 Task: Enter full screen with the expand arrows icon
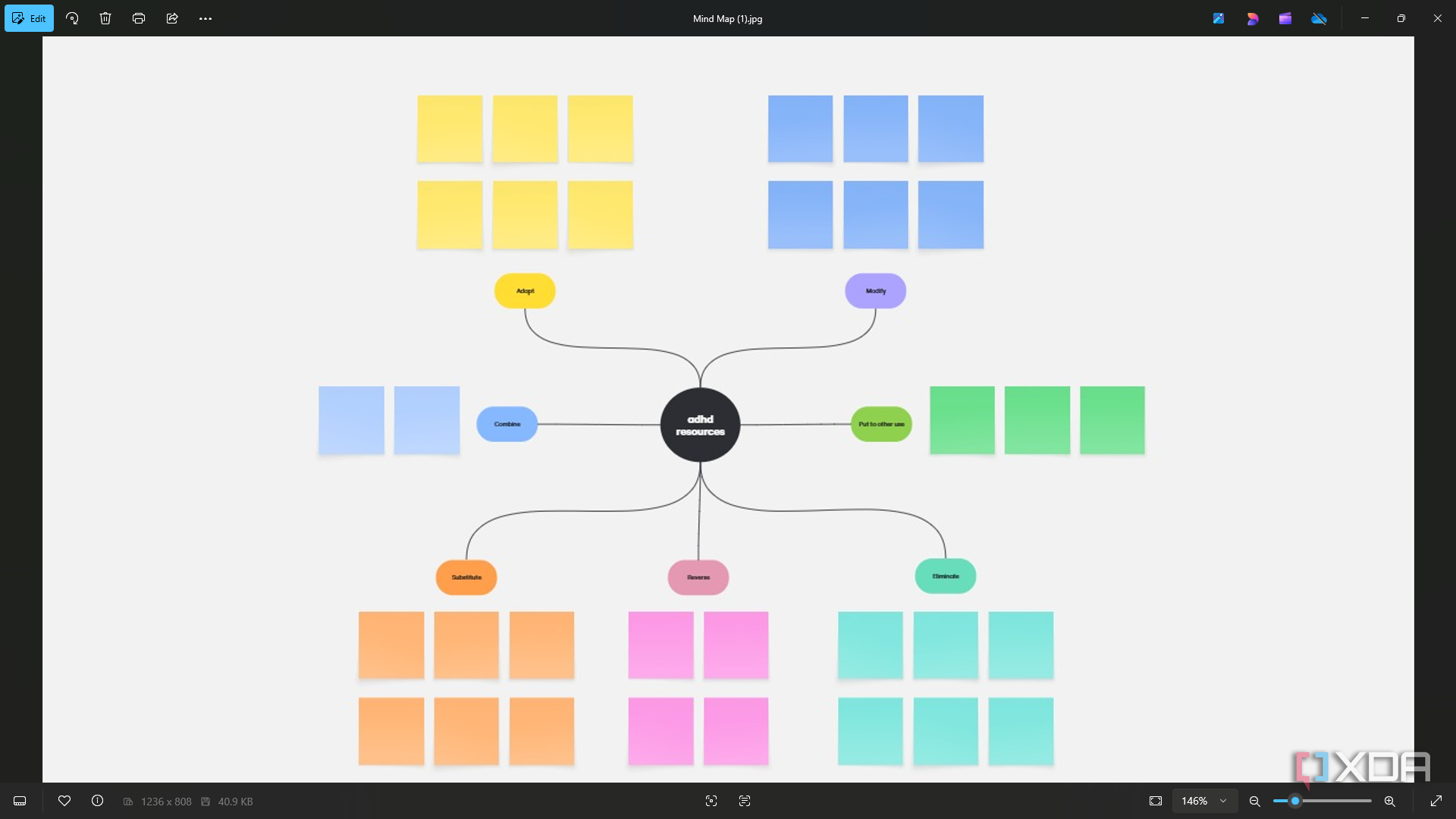1436,801
